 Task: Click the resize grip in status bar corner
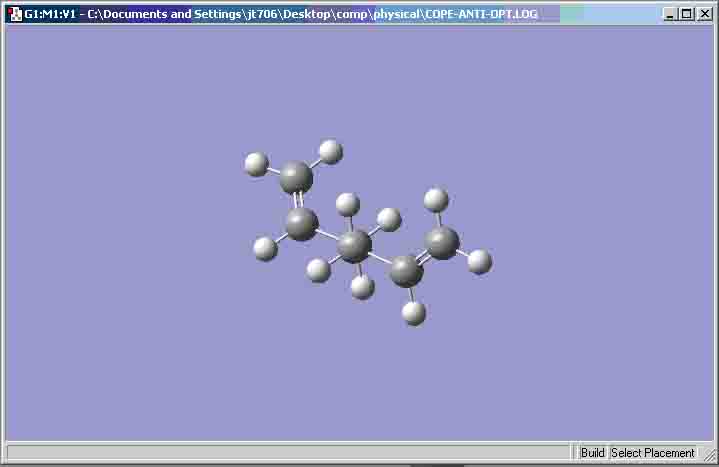(709, 454)
